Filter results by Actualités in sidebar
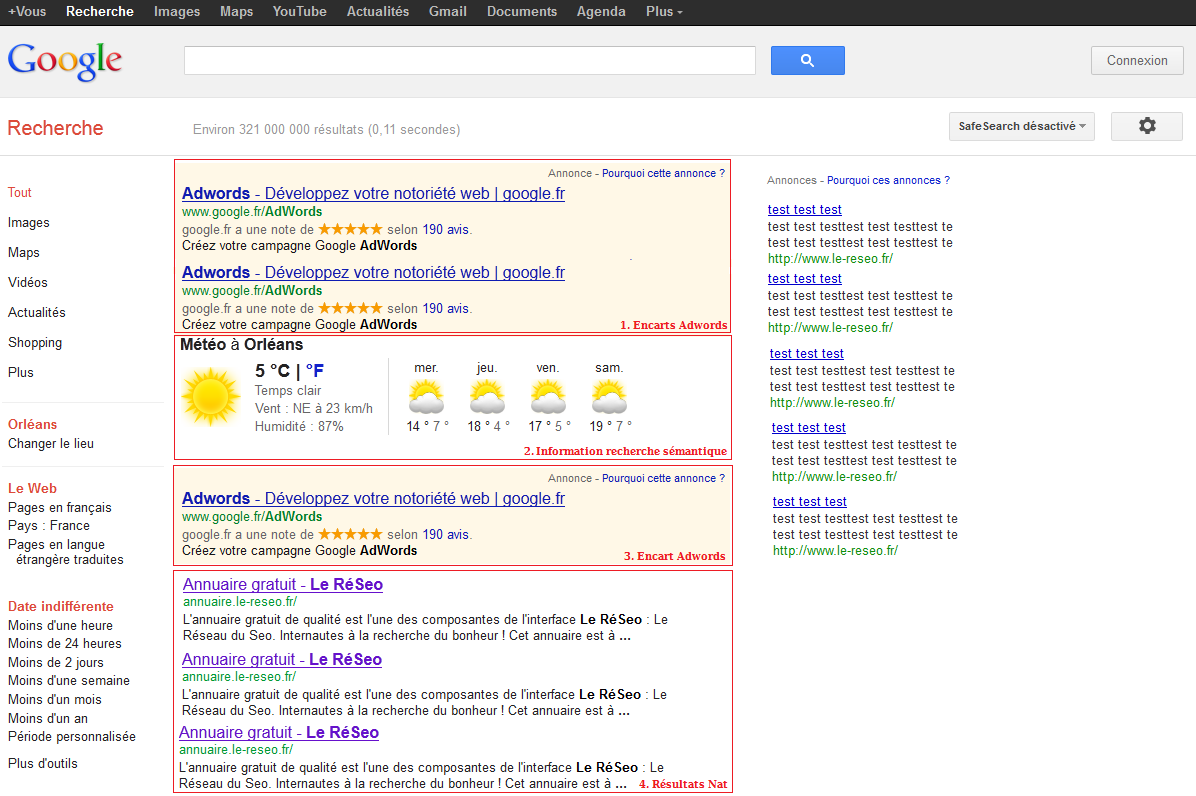The width and height of the screenshot is (1196, 796). click(37, 313)
